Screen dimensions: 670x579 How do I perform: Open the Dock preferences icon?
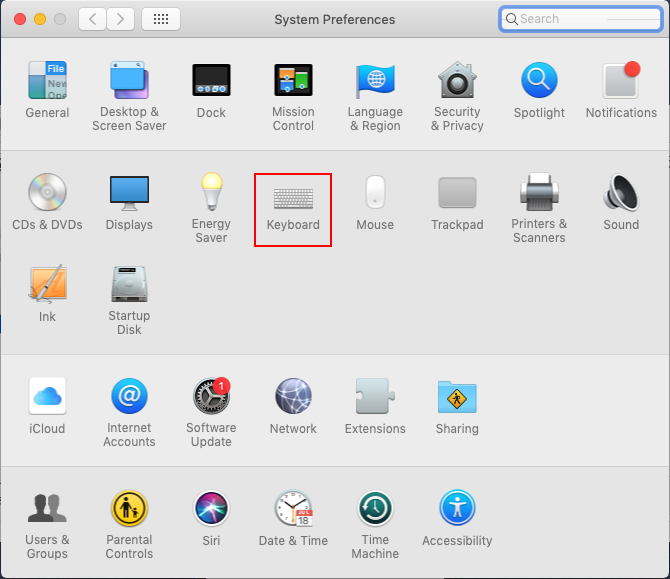[x=211, y=80]
